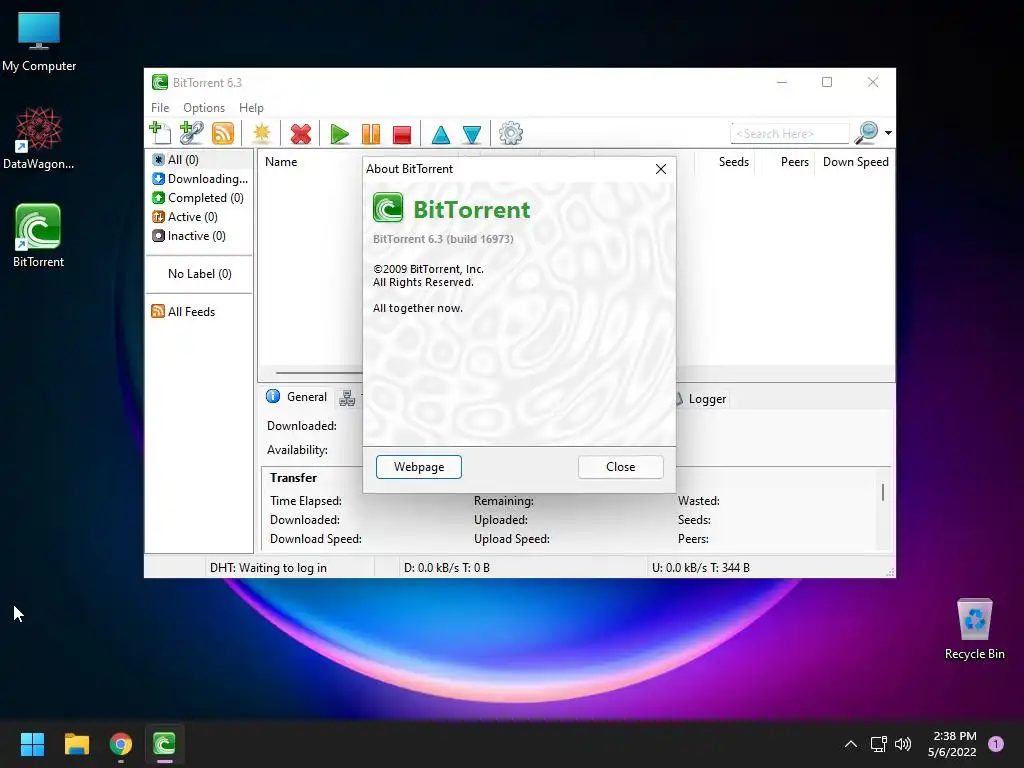Open the BitTorrent desktop shortcut
Screen dimensions: 1024x768
tap(39, 236)
